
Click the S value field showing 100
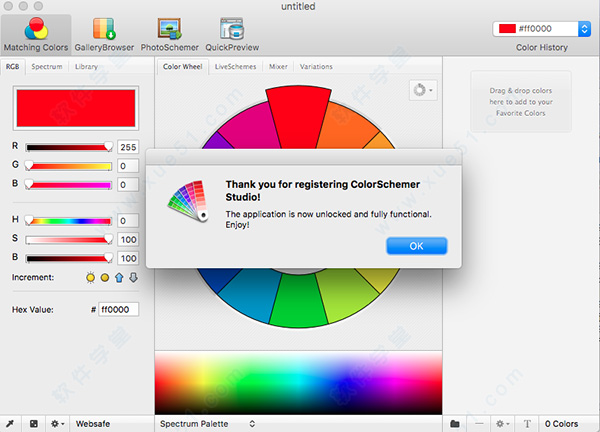(128, 239)
